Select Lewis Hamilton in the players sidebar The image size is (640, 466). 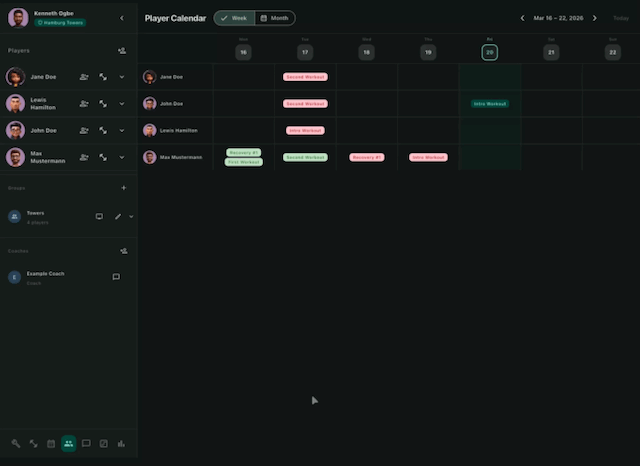coord(43,104)
